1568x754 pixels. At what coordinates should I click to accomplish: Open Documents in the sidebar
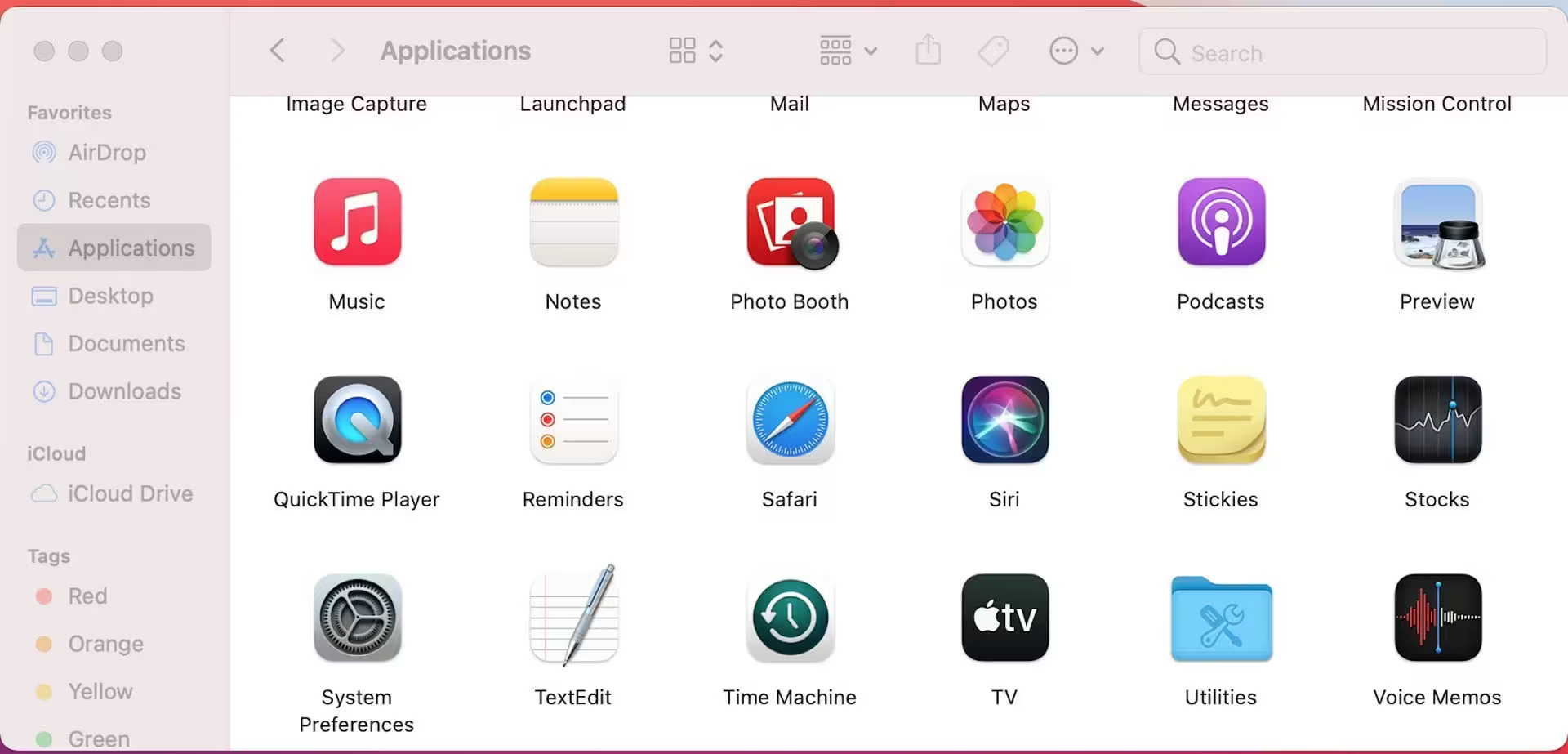click(x=114, y=343)
